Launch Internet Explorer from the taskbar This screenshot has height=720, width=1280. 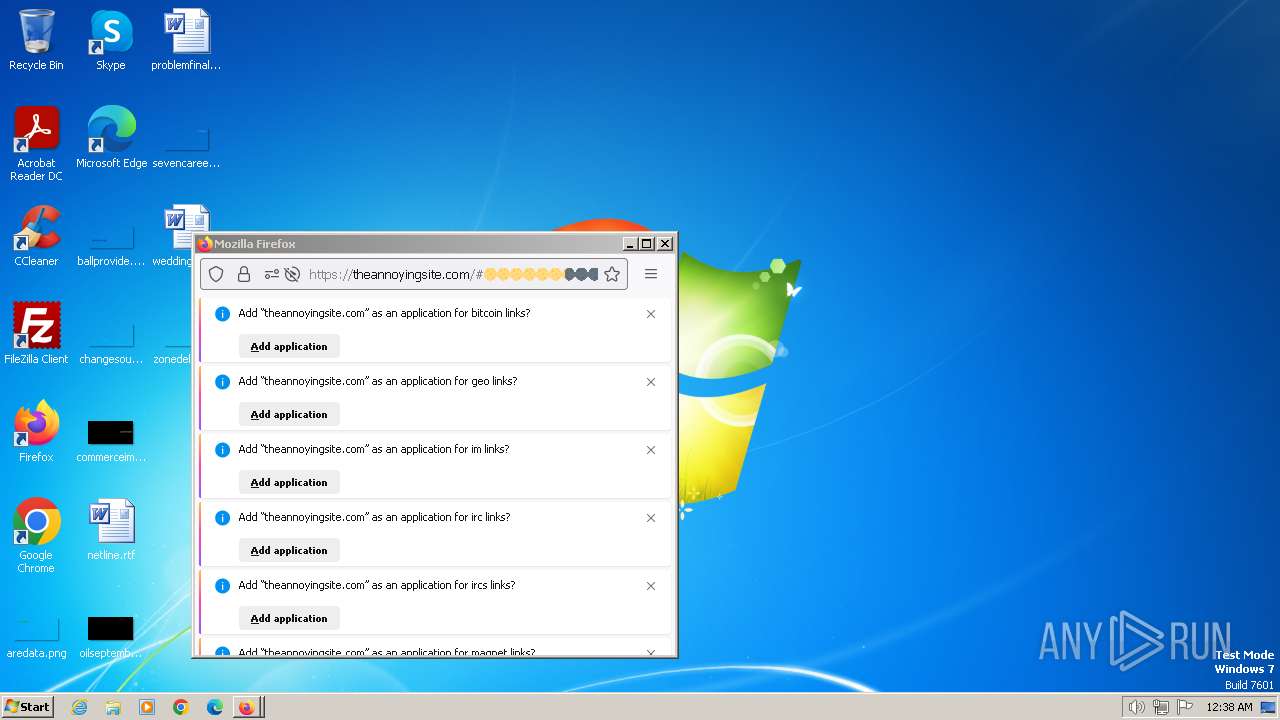80,707
